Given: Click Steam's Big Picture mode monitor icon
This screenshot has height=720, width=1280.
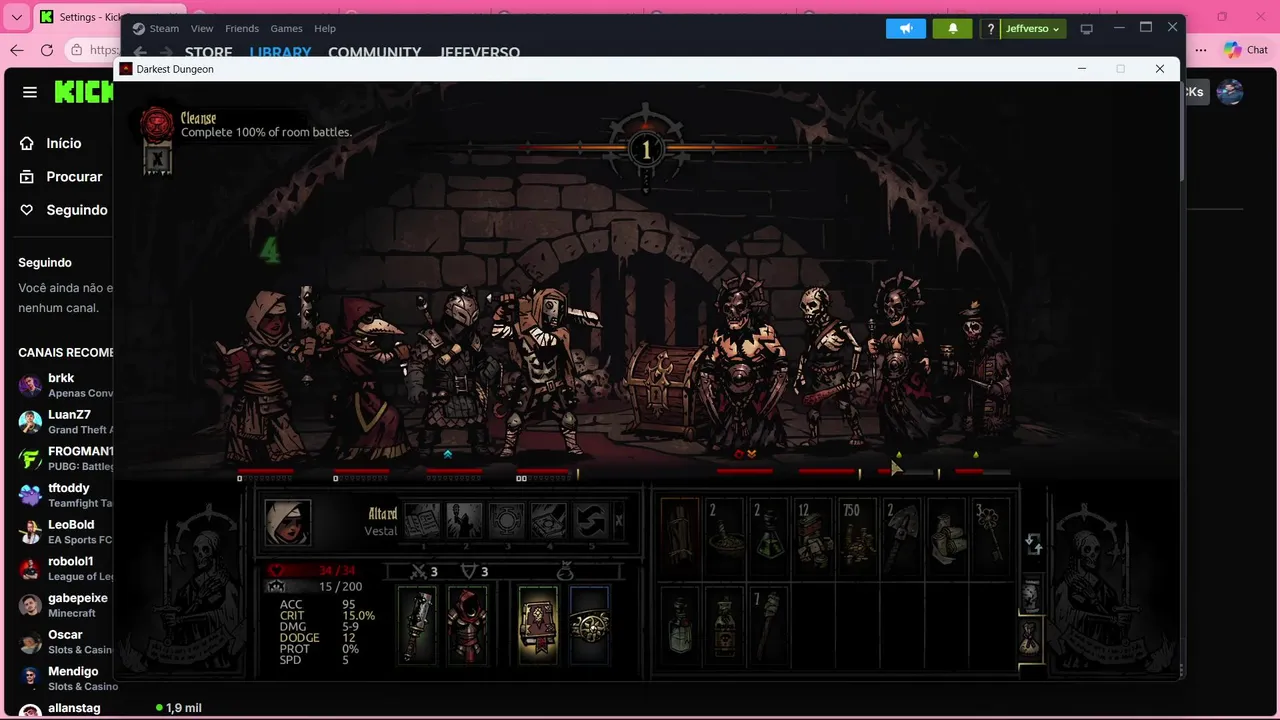Looking at the screenshot, I should [x=1087, y=29].
